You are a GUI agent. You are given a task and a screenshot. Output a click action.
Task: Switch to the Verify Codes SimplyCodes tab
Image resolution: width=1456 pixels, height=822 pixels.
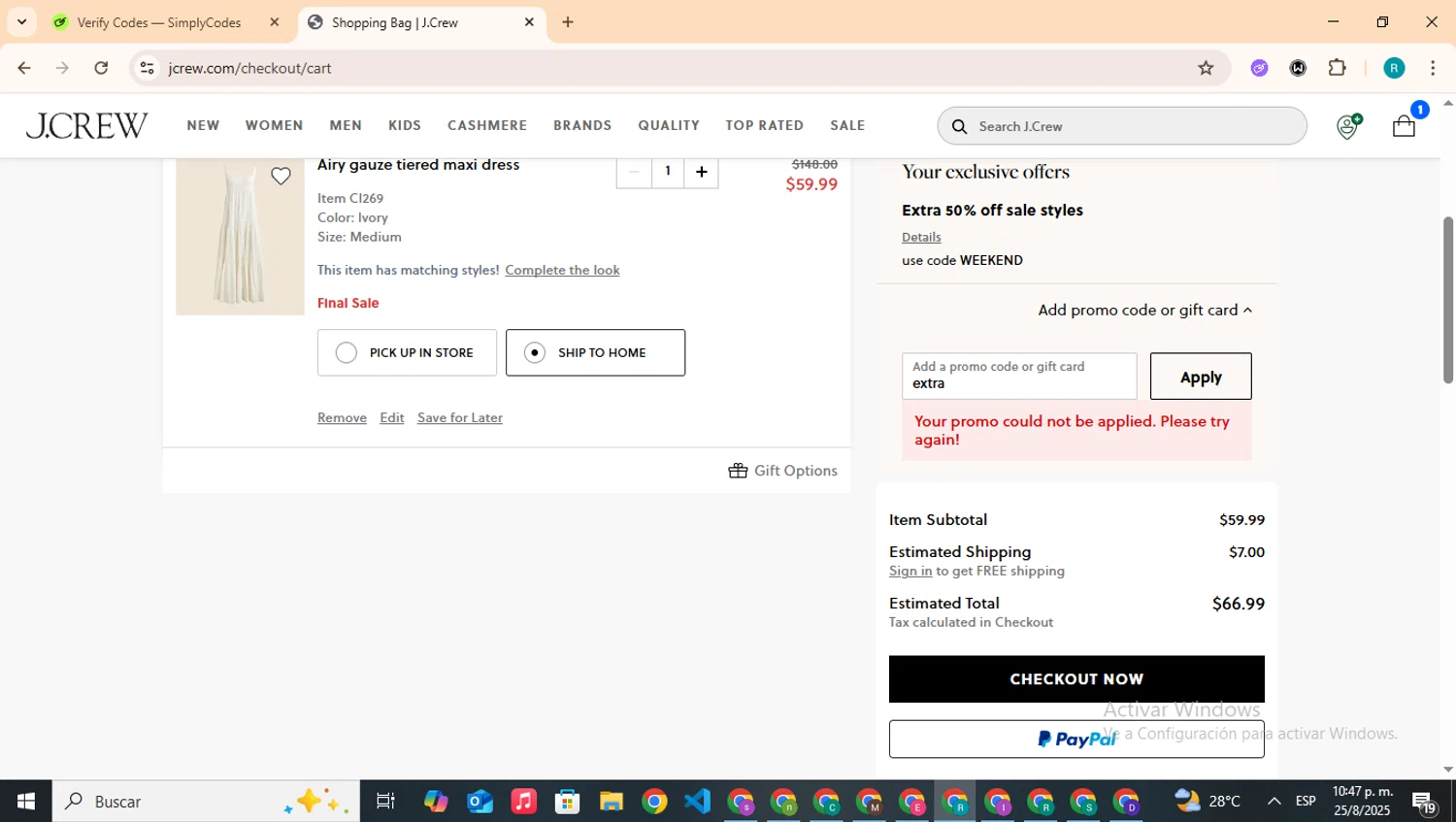(x=158, y=22)
